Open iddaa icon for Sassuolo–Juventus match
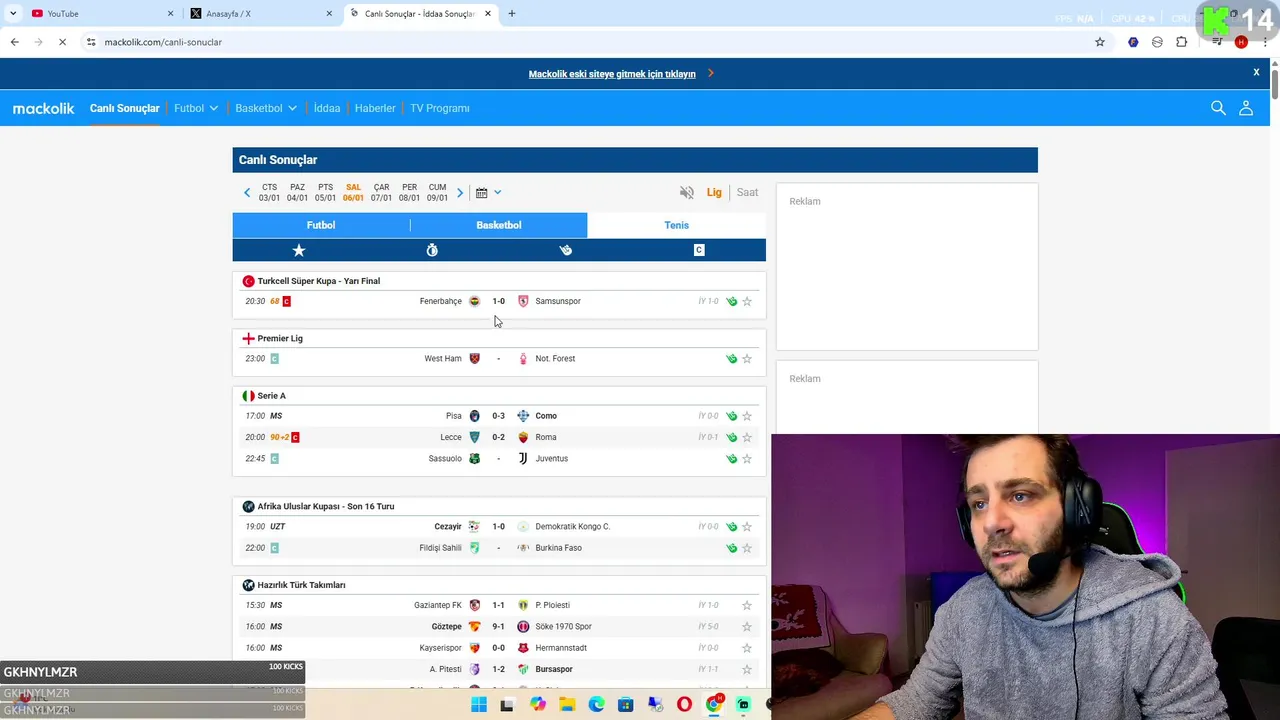The image size is (1280, 720). (731, 459)
